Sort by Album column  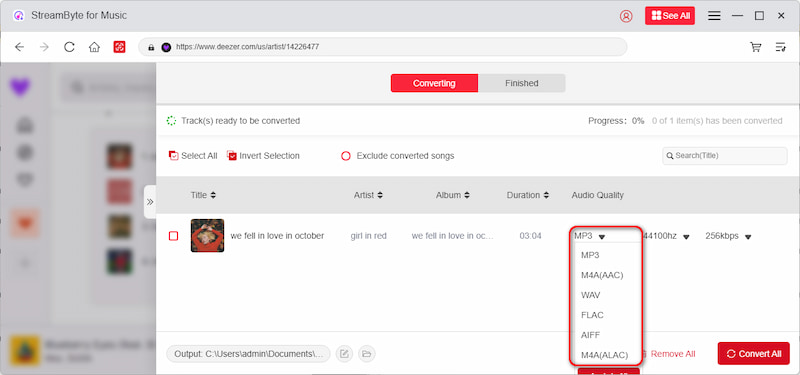coord(453,195)
